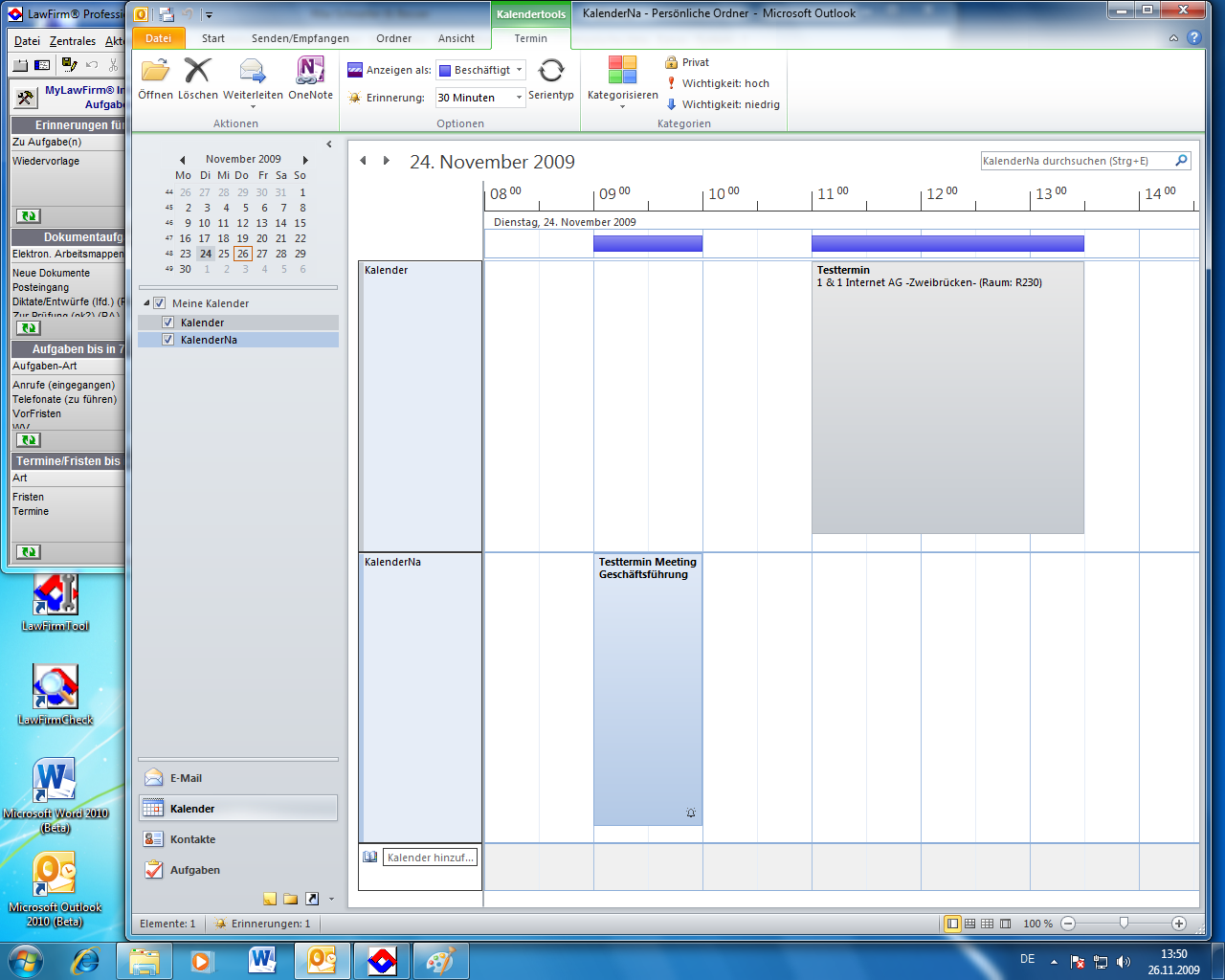The image size is (1225, 980).
Task: Click the KalenderNa durchsuchen search field
Action: (x=1076, y=161)
